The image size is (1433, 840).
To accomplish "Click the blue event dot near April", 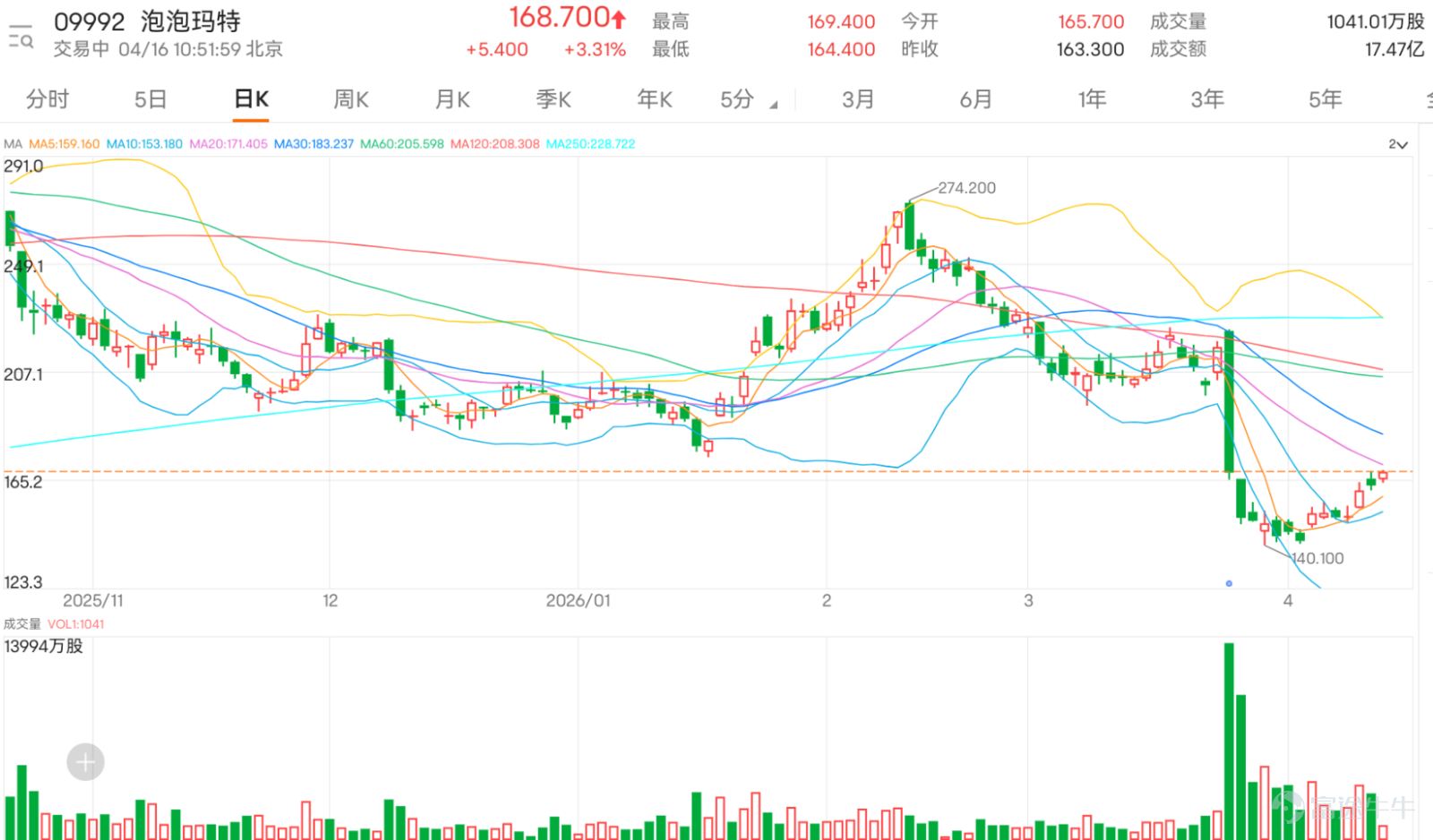I will click(x=1229, y=583).
